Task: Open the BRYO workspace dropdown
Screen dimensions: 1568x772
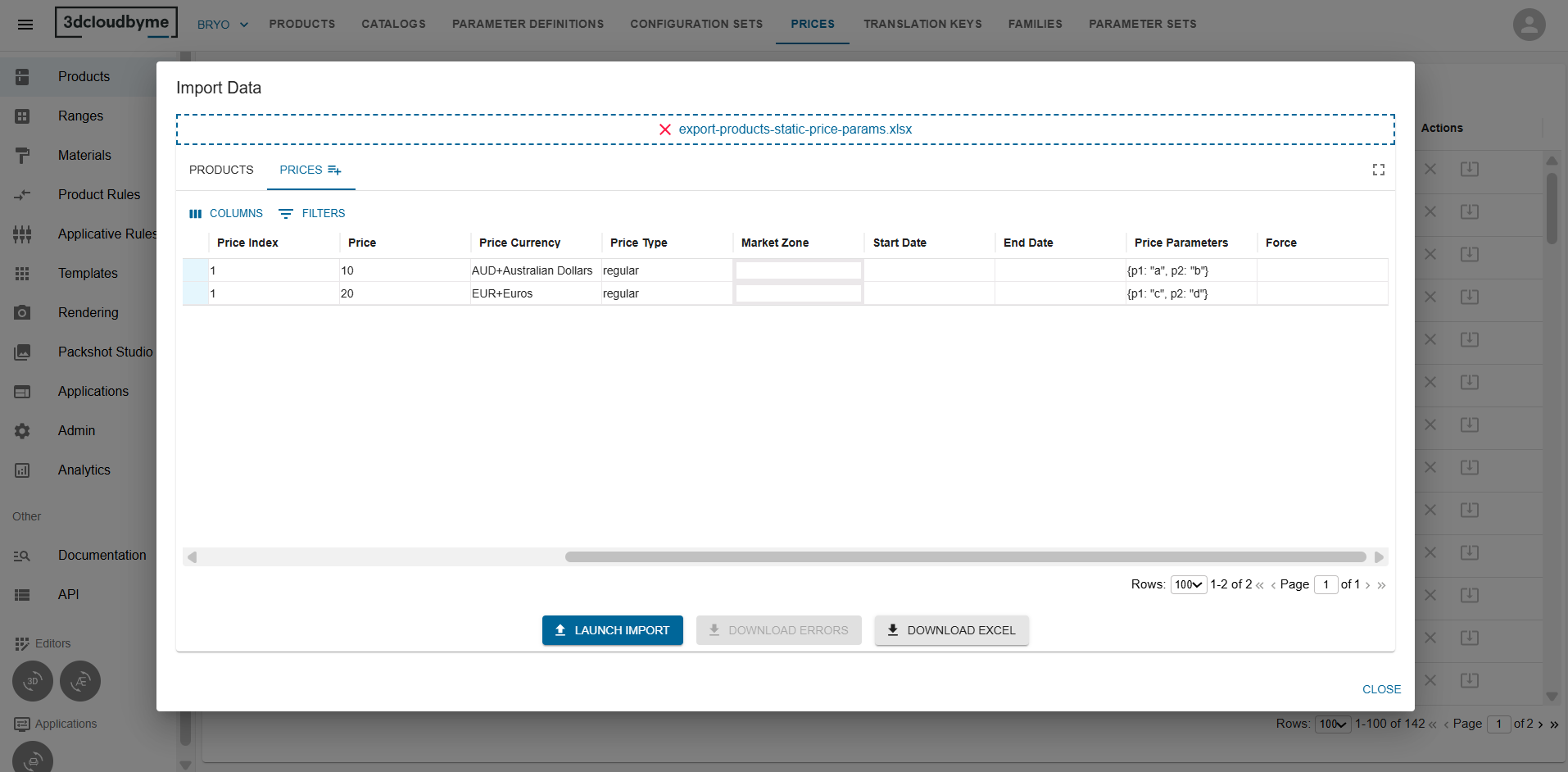Action: (x=223, y=25)
